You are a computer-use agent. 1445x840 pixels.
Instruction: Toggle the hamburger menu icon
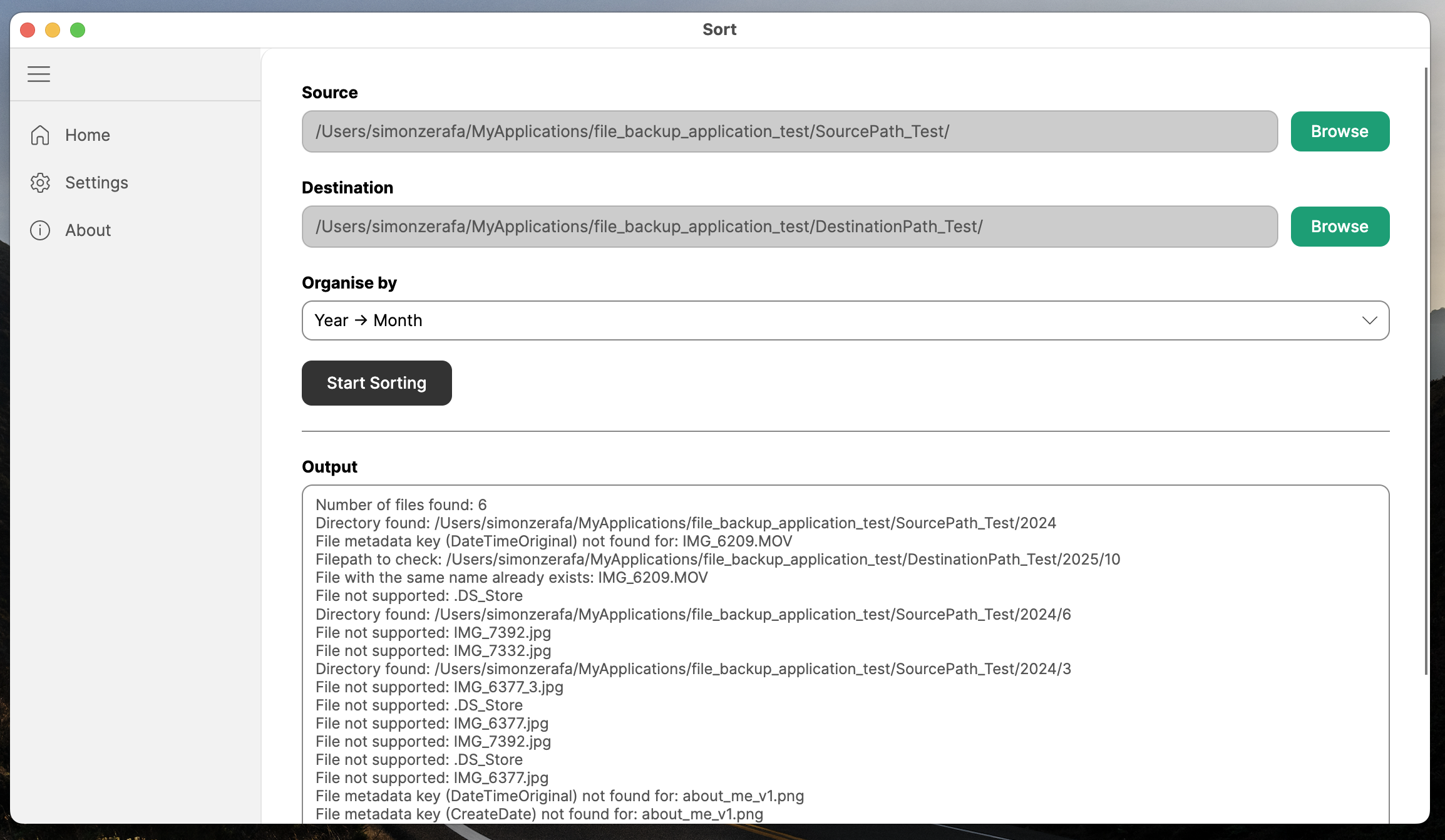[39, 74]
